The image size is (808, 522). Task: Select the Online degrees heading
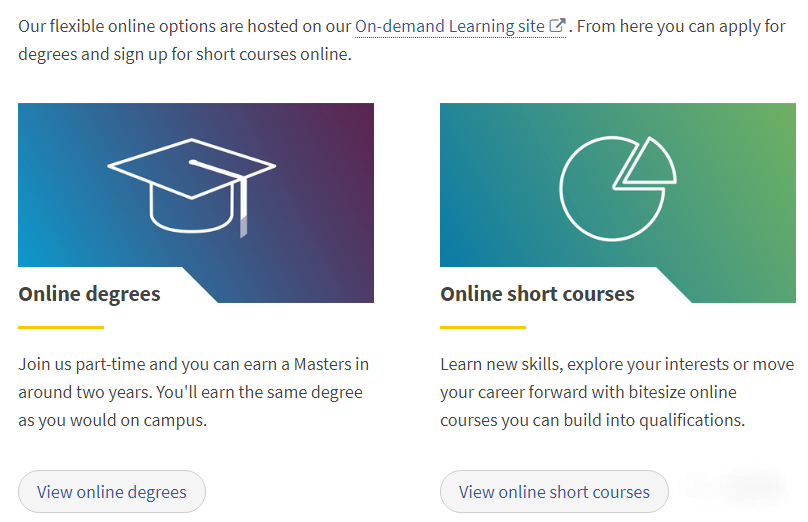pyautogui.click(x=89, y=294)
